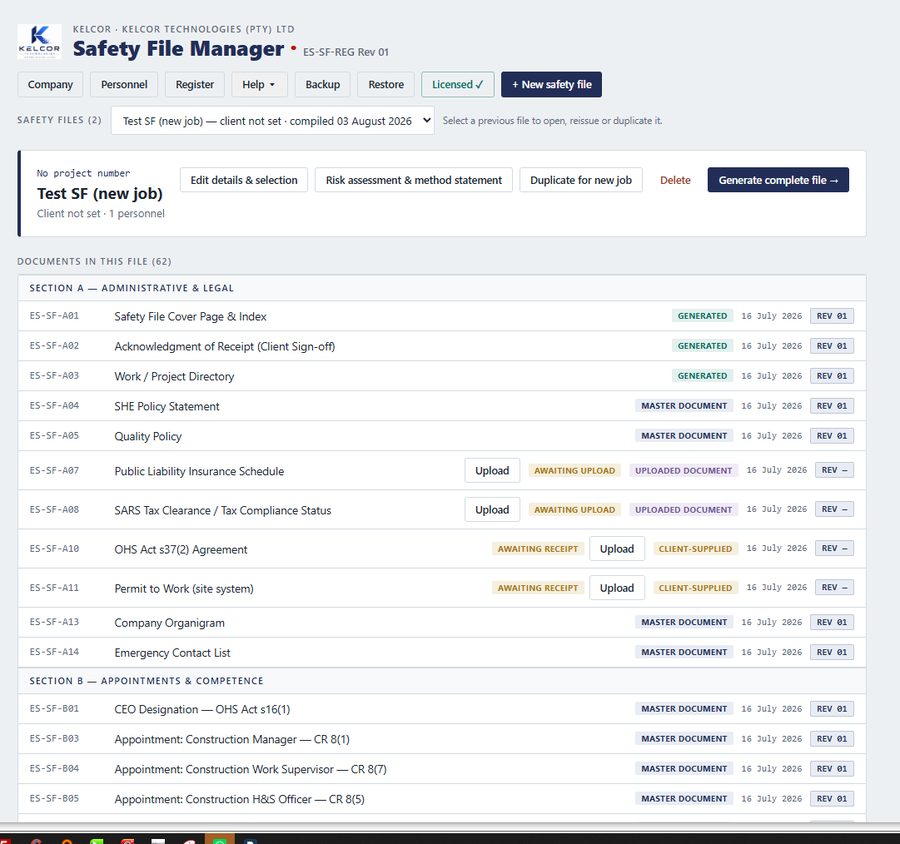The height and width of the screenshot is (844, 900).
Task: Click the Backup button
Action: [323, 84]
